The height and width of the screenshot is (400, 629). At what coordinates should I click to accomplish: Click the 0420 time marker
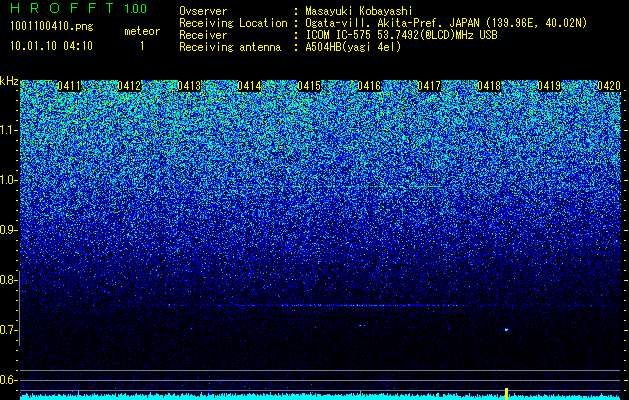coord(609,86)
